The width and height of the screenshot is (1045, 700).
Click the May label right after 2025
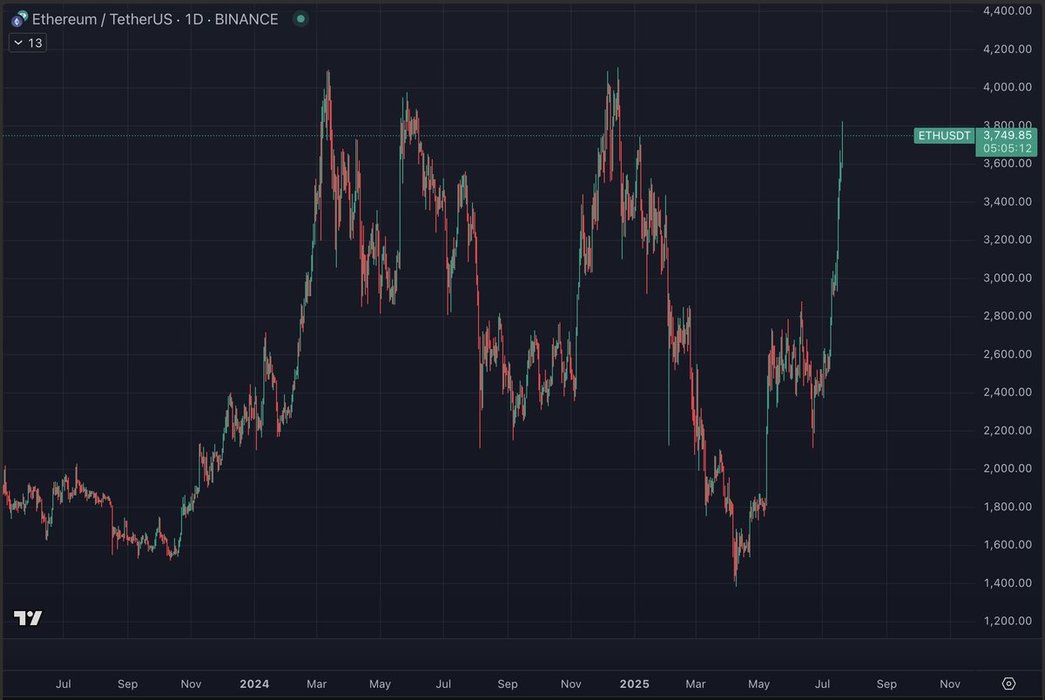point(759,684)
